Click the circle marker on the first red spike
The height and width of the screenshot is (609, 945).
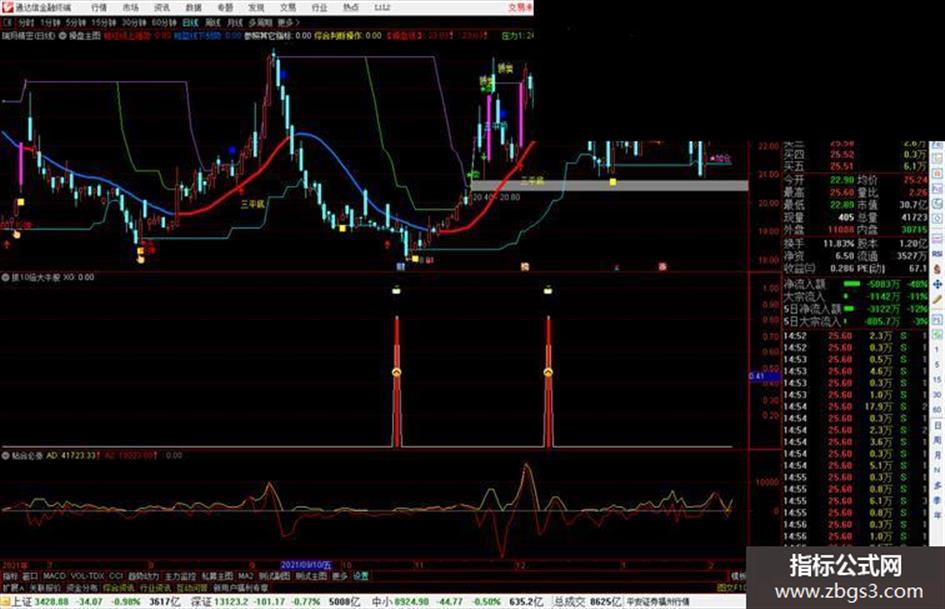coord(397,373)
